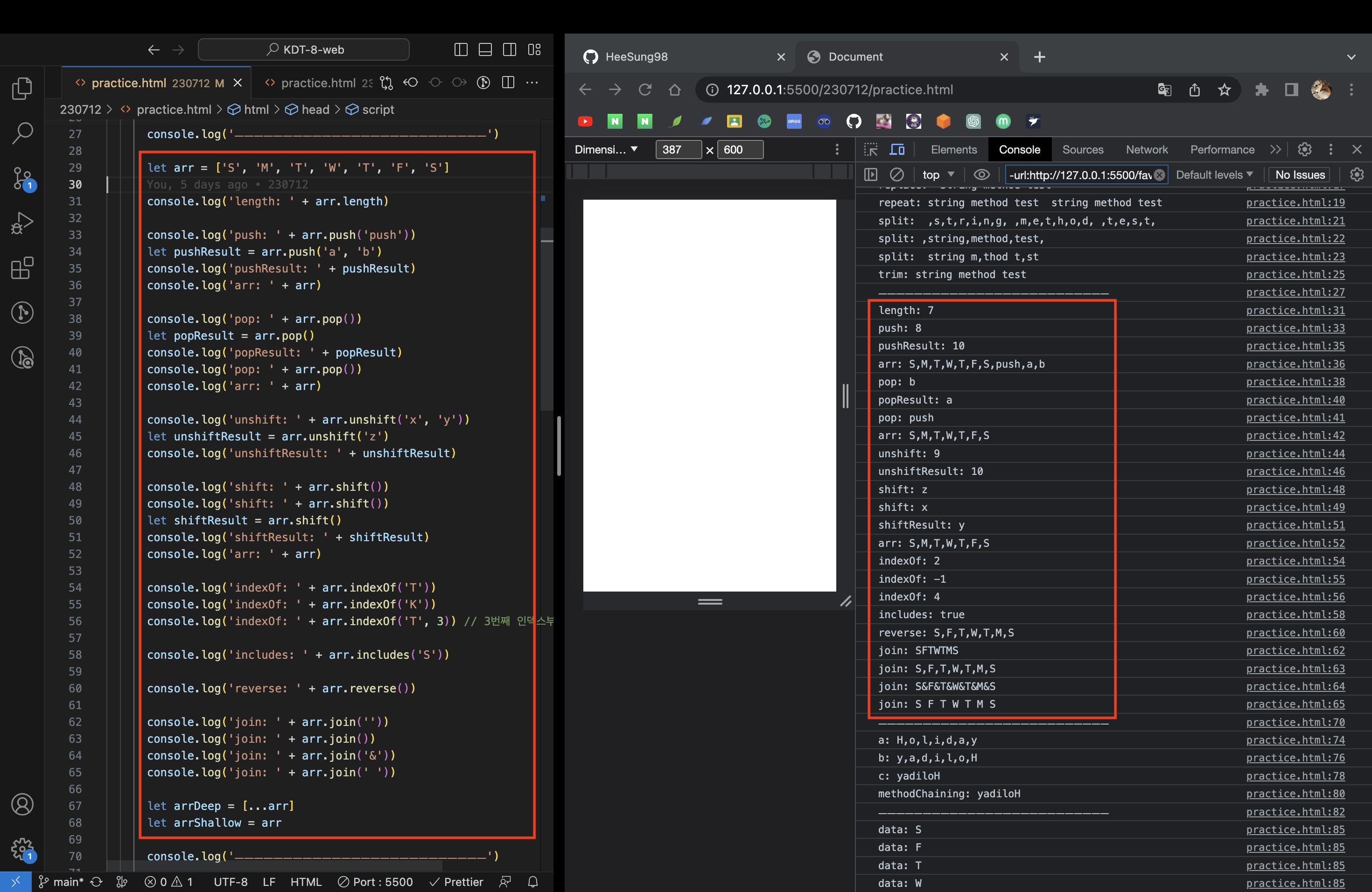Click errors and warnings count in status bar
The height and width of the screenshot is (892, 1372).
point(168,882)
